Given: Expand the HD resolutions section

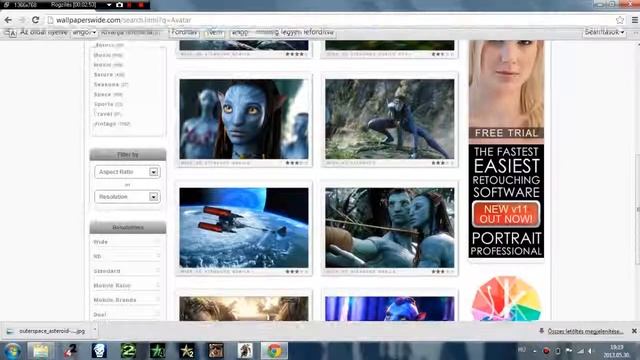Looking at the screenshot, I should click(127, 256).
